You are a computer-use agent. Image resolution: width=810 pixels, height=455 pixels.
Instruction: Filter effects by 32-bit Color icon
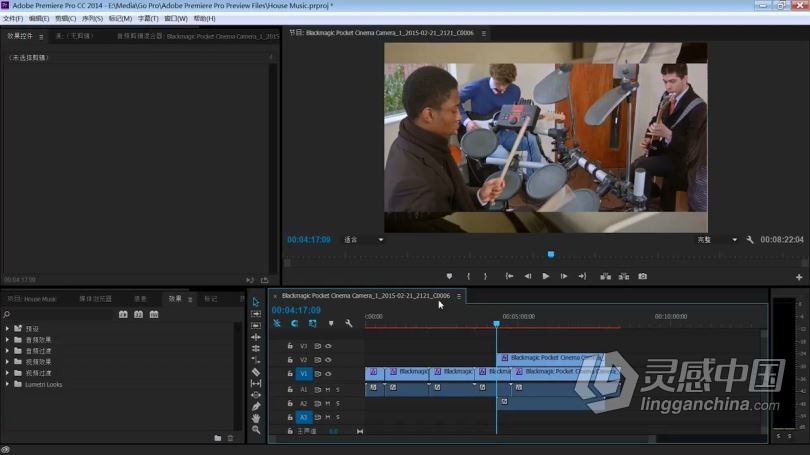138,315
